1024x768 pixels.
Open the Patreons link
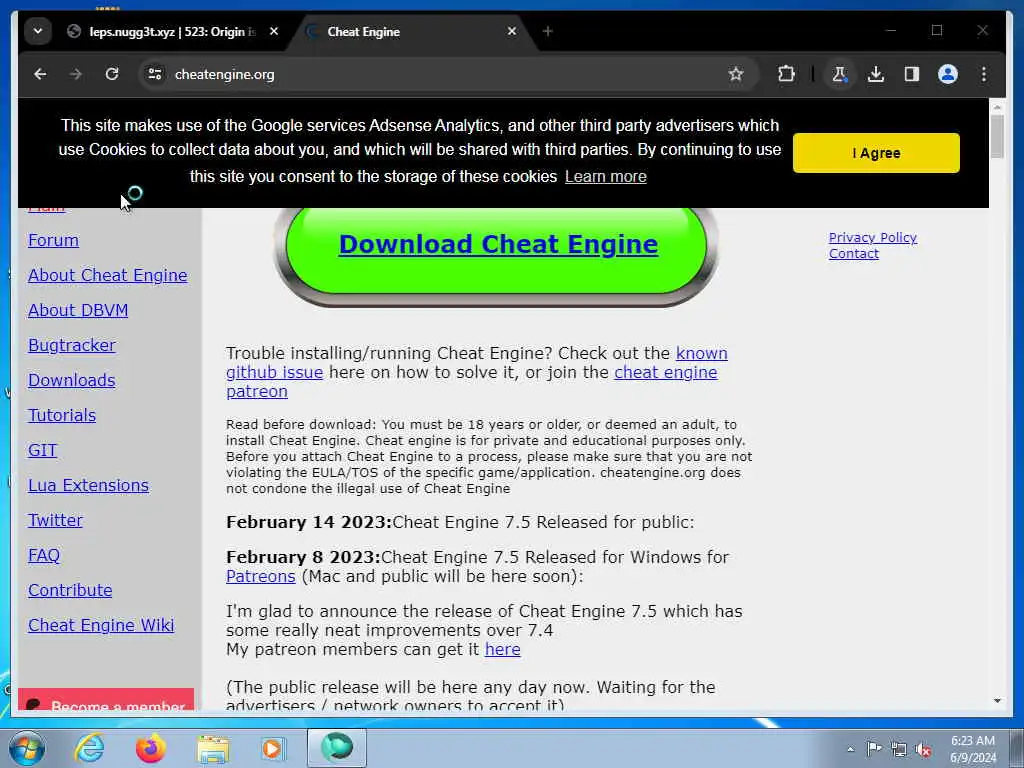pos(261,577)
